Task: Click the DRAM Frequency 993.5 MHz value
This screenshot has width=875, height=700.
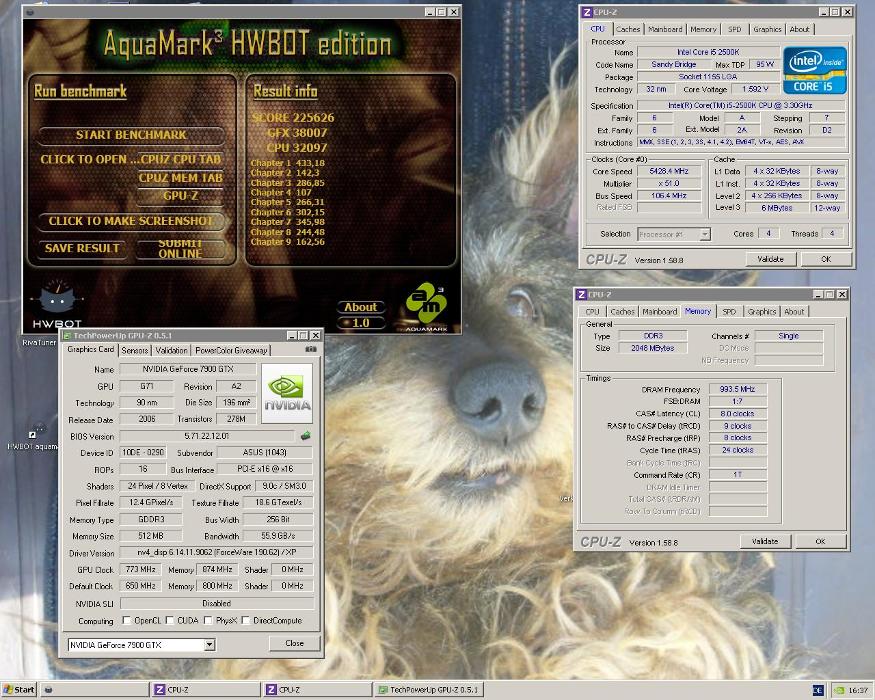Action: tap(737, 389)
